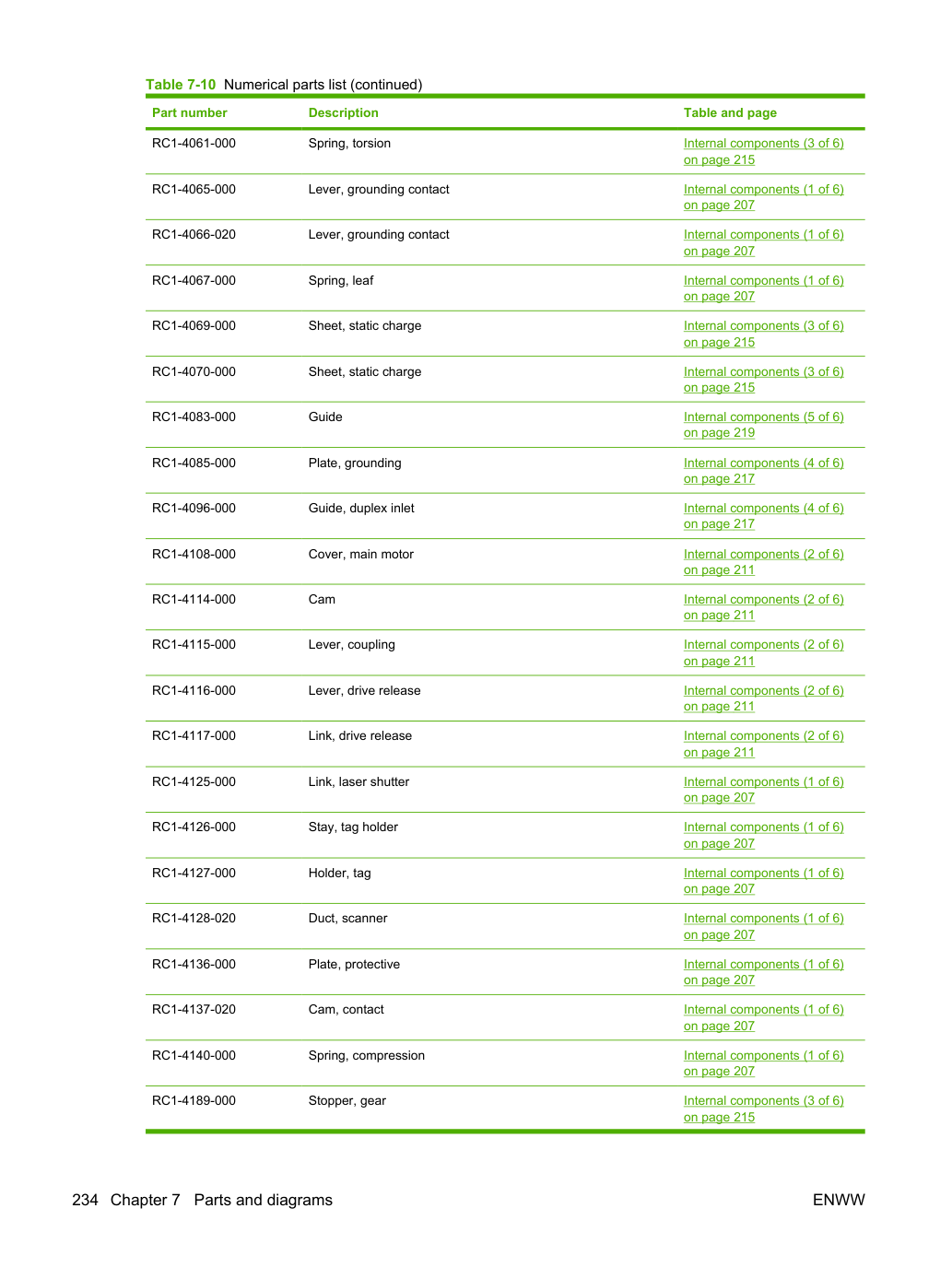Image resolution: width=952 pixels, height=1267 pixels.
Task: Open the Stopper, gear page 215 link
Action: [x=763, y=1109]
